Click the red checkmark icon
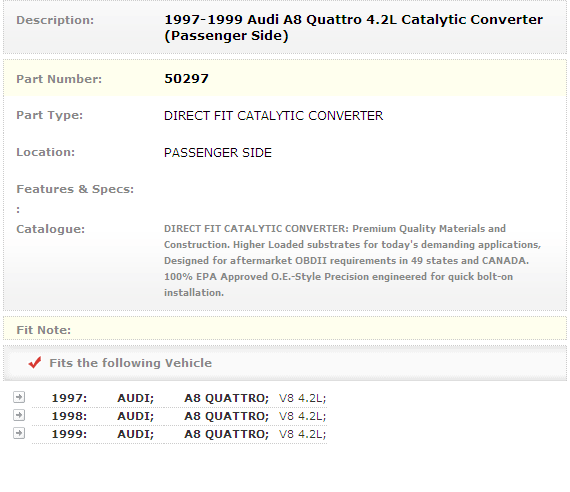Image resolution: width=570 pixels, height=492 pixels. click(35, 363)
